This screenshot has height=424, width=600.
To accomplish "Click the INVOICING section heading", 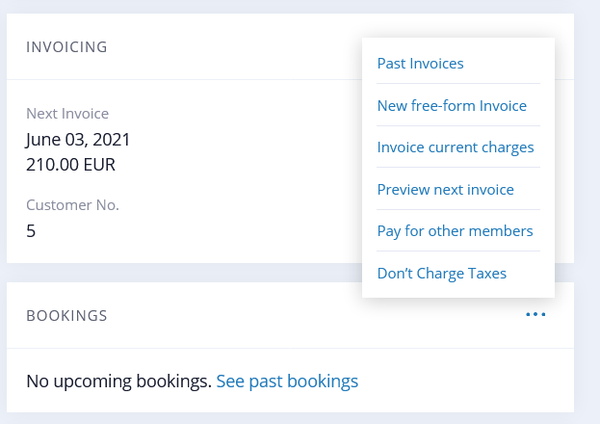I will [67, 47].
